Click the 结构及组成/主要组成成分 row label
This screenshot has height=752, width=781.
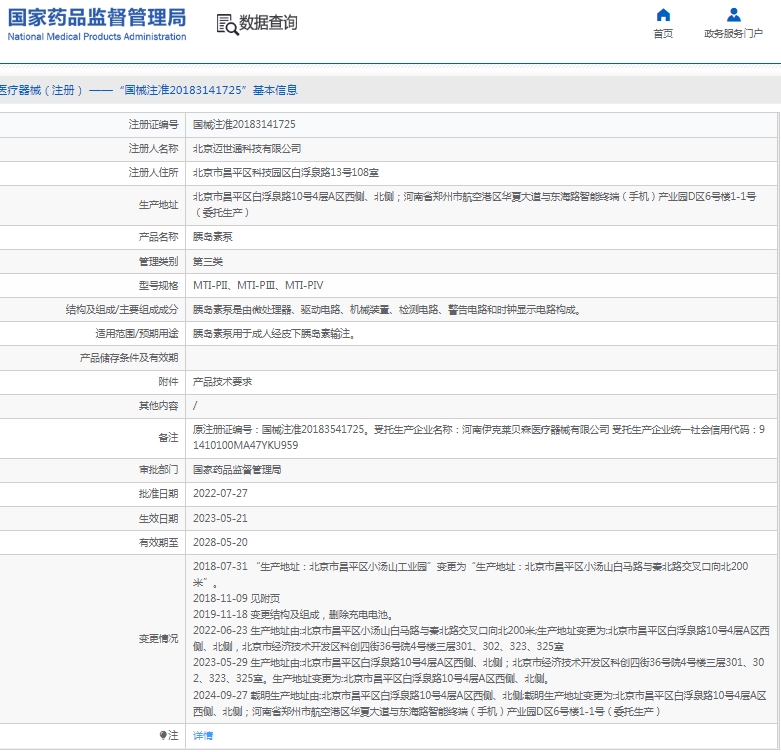click(122, 310)
